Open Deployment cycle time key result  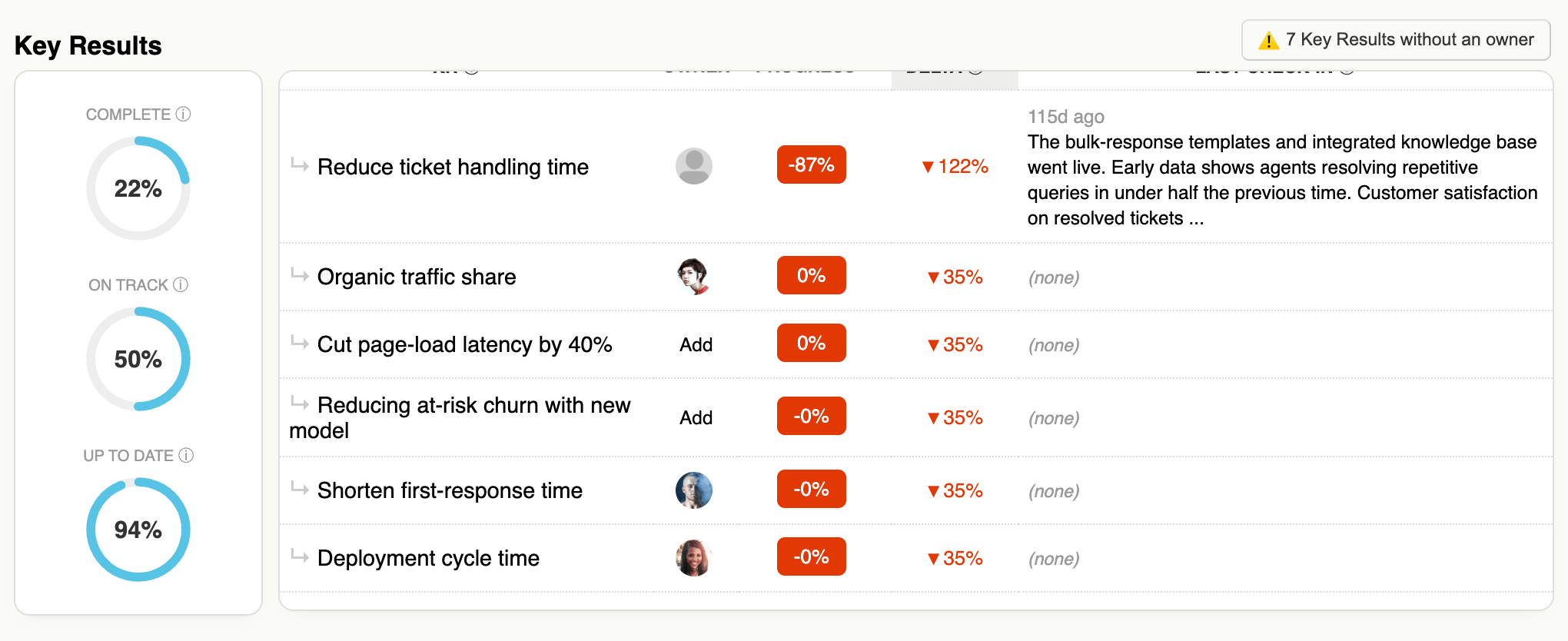point(428,559)
